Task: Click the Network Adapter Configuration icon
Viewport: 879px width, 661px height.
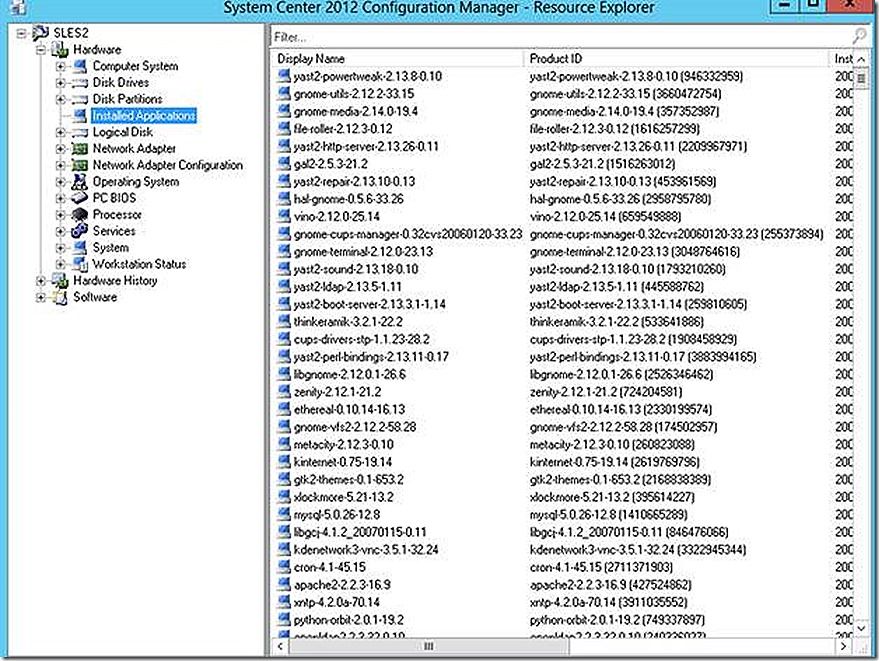Action: [x=80, y=165]
